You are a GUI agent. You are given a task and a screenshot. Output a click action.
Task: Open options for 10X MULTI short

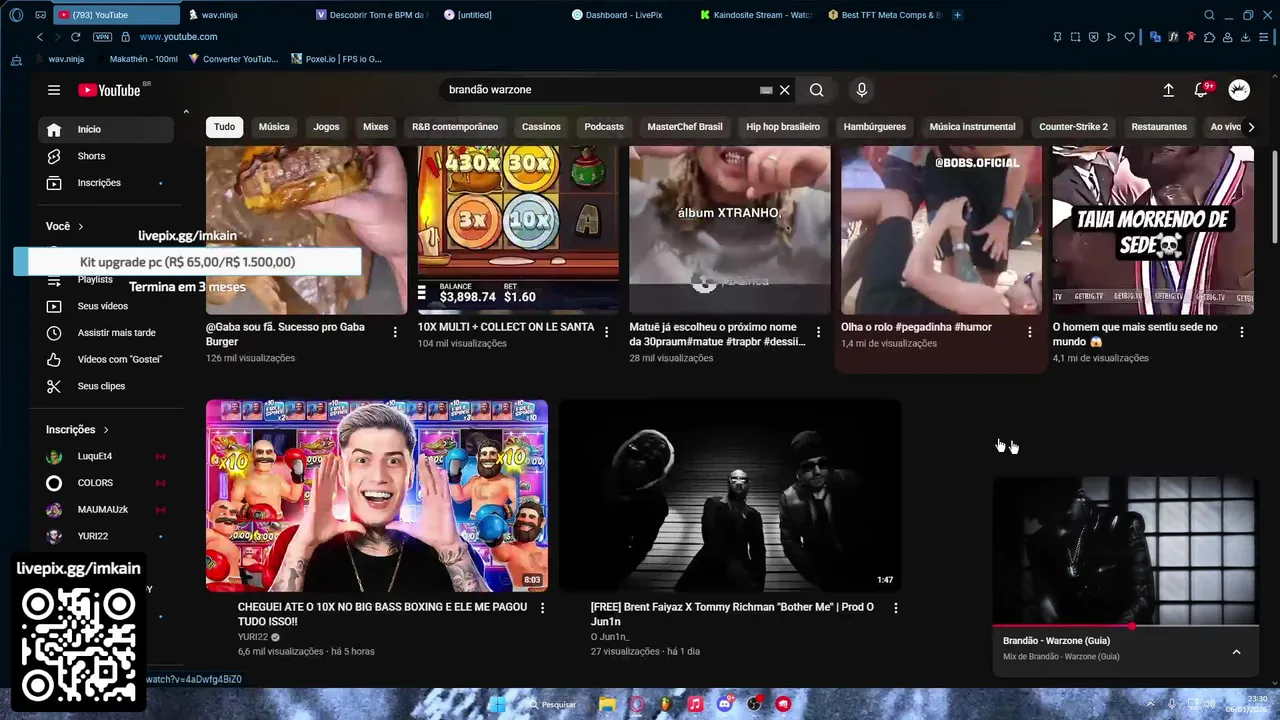[606, 332]
